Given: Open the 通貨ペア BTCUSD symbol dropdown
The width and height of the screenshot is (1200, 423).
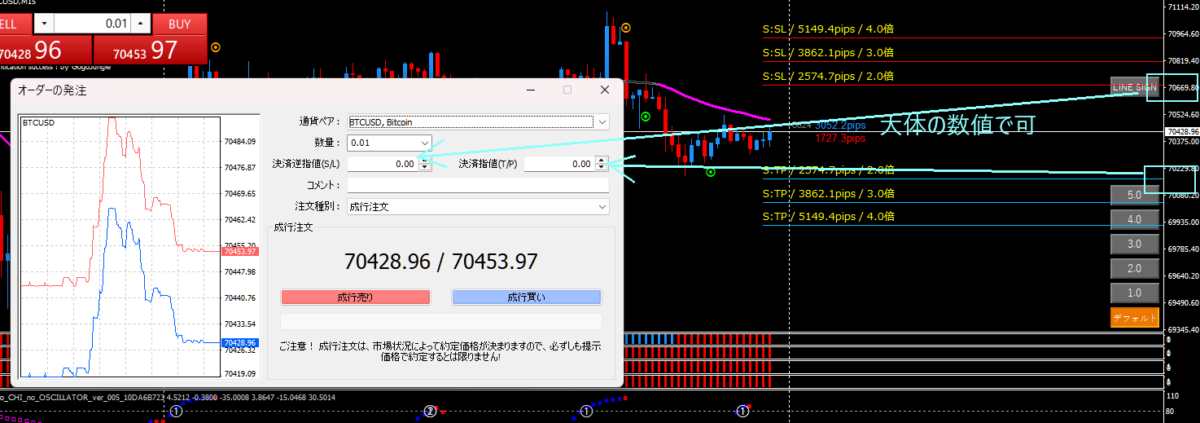Looking at the screenshot, I should pos(601,122).
